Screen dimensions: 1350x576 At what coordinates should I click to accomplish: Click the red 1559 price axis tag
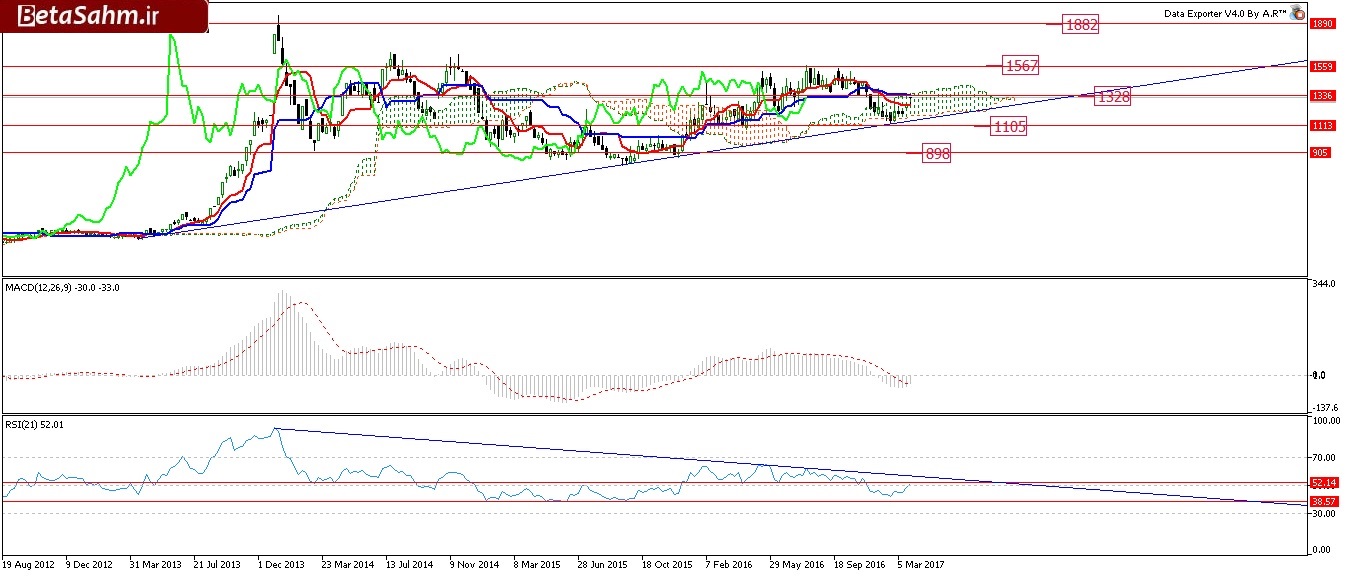click(x=1322, y=66)
